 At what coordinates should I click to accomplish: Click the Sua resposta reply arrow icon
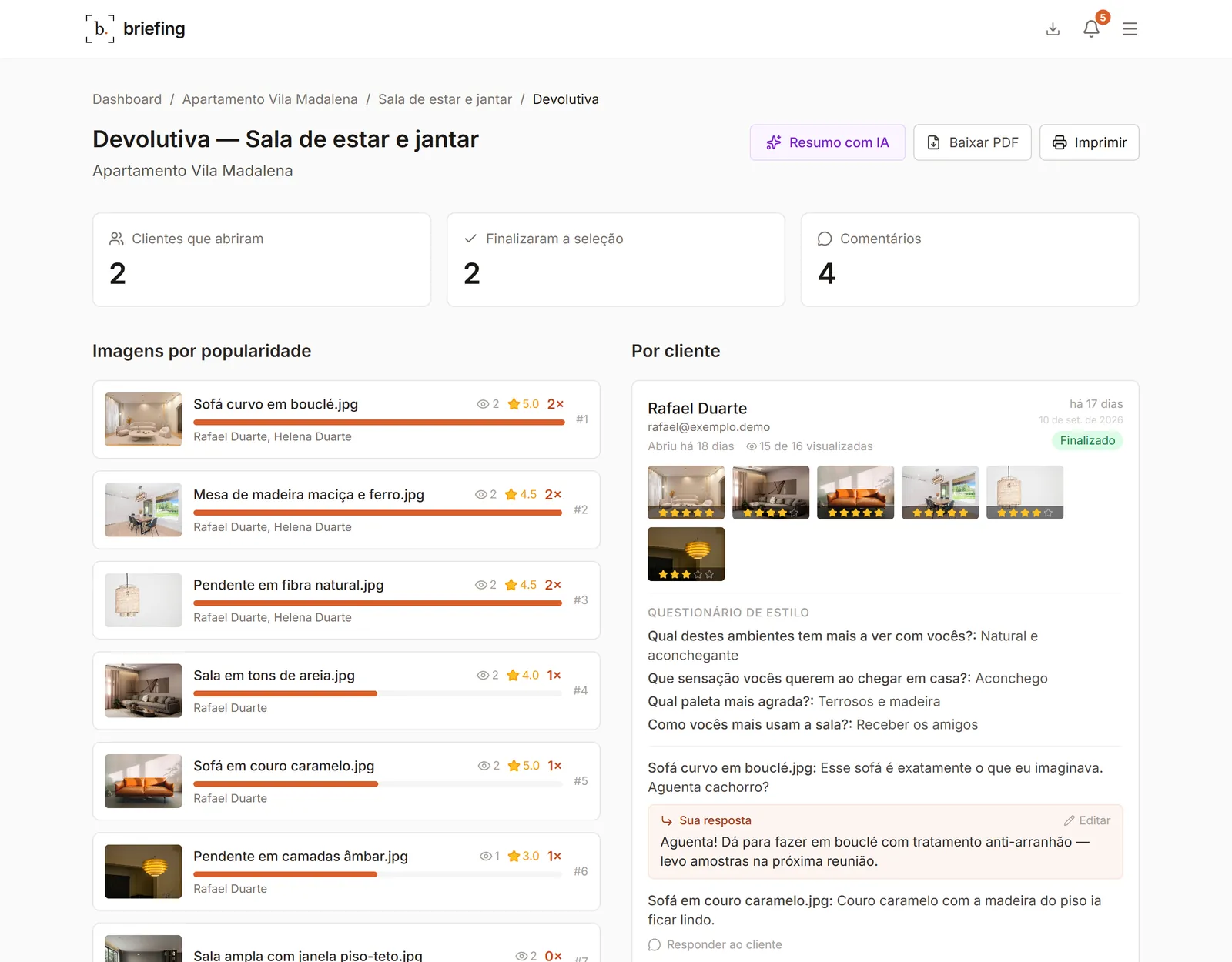coord(667,820)
